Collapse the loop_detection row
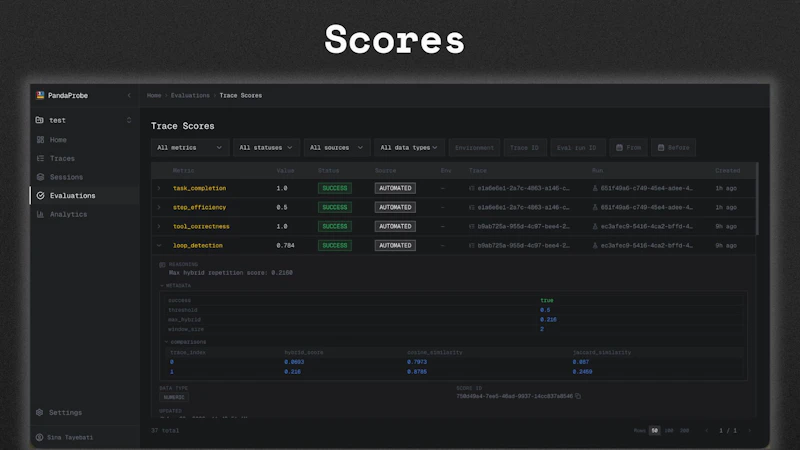 (x=159, y=245)
